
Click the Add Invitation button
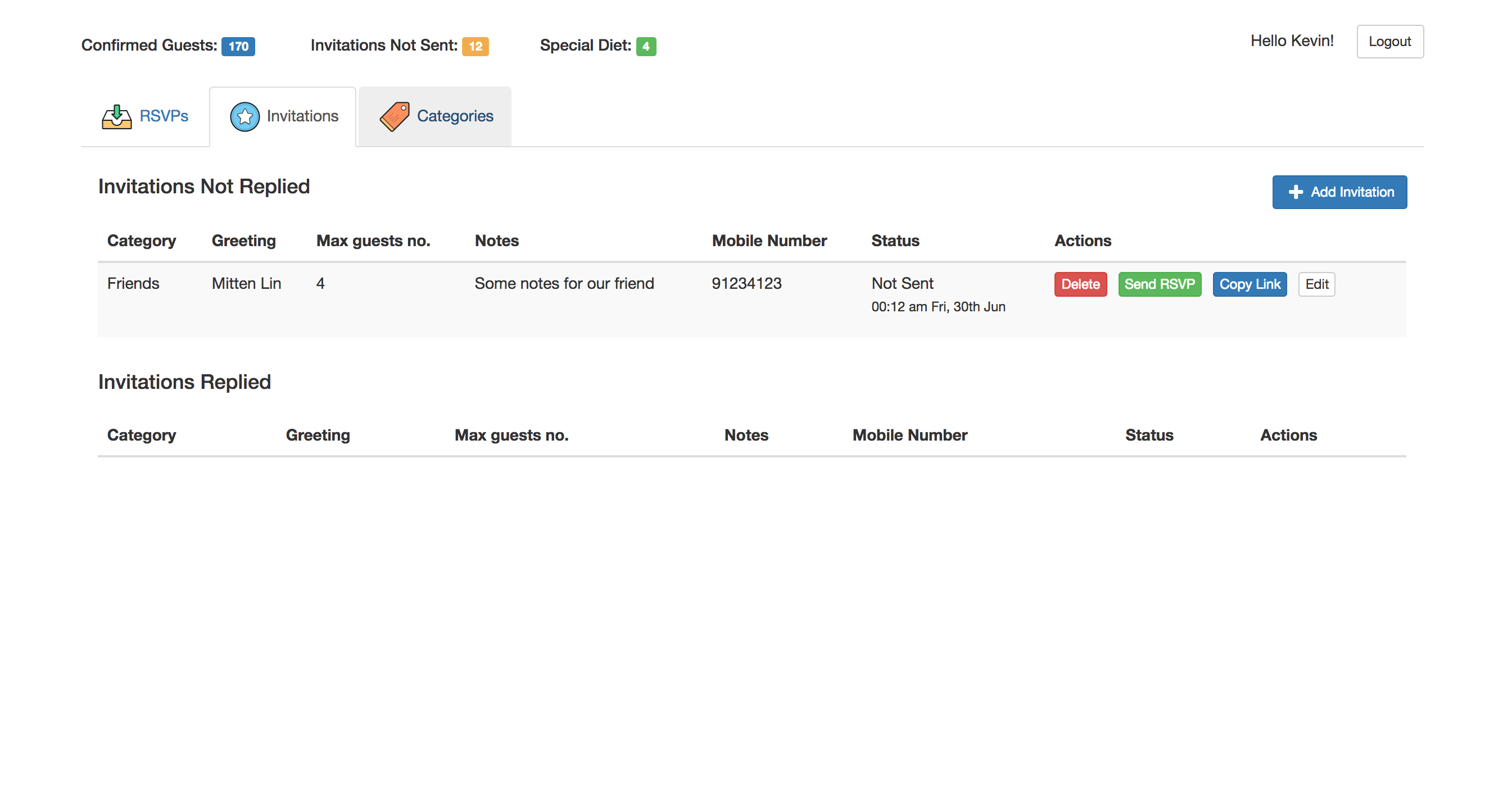(x=1339, y=192)
